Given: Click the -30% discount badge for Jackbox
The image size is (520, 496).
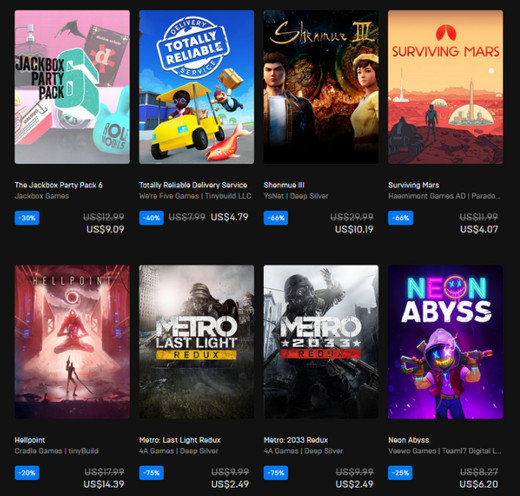Looking at the screenshot, I should [x=27, y=218].
